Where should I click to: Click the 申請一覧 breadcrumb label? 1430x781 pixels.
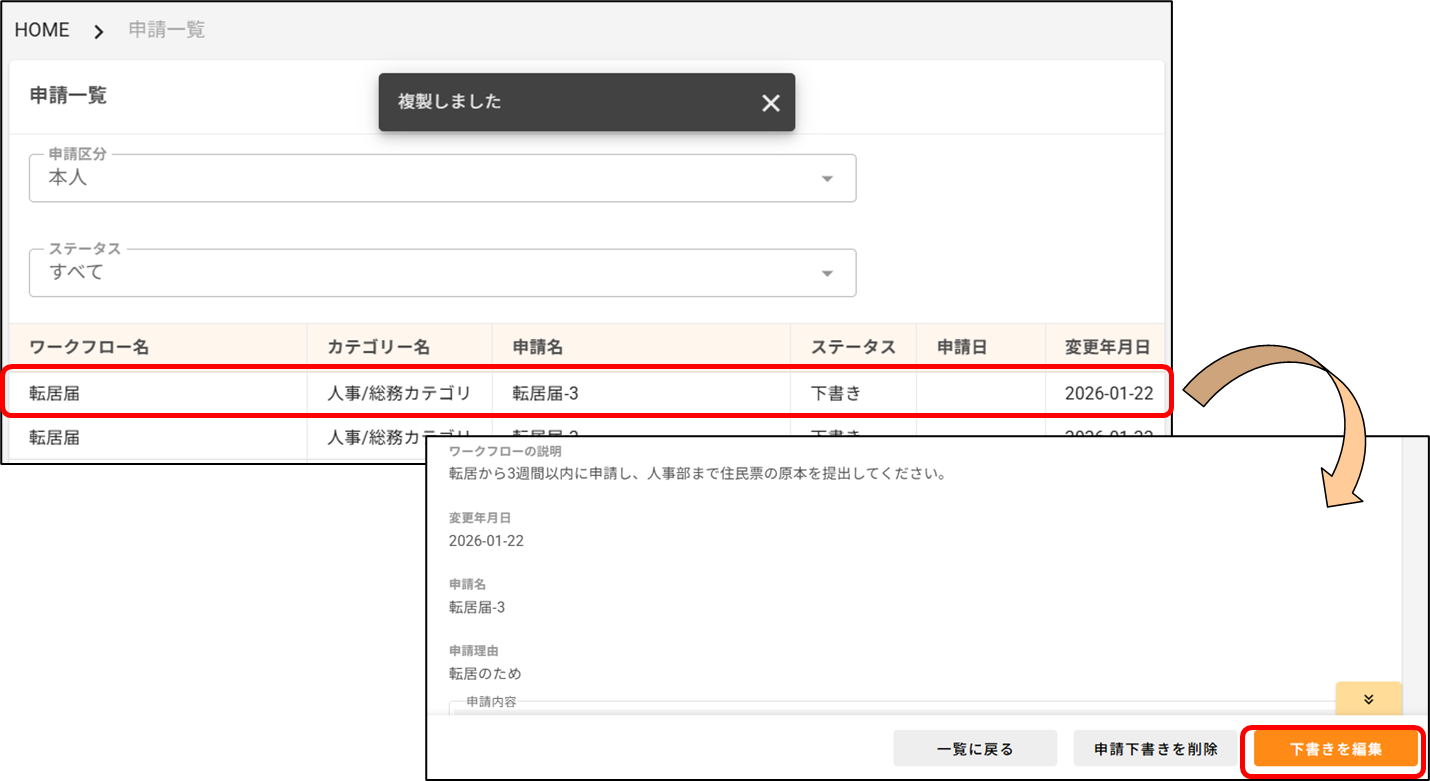coord(167,30)
